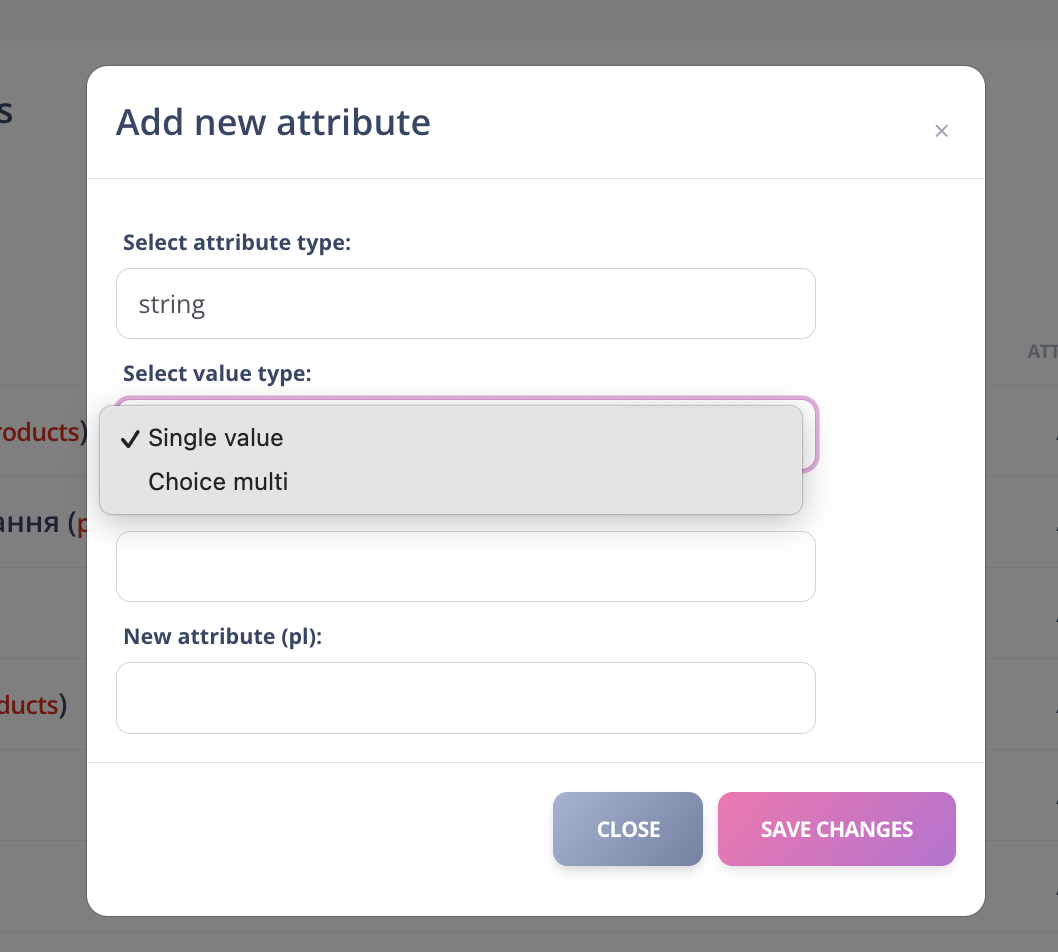1058x952 pixels.
Task: Click the partially visible "ATT" column header
Action: click(1042, 352)
